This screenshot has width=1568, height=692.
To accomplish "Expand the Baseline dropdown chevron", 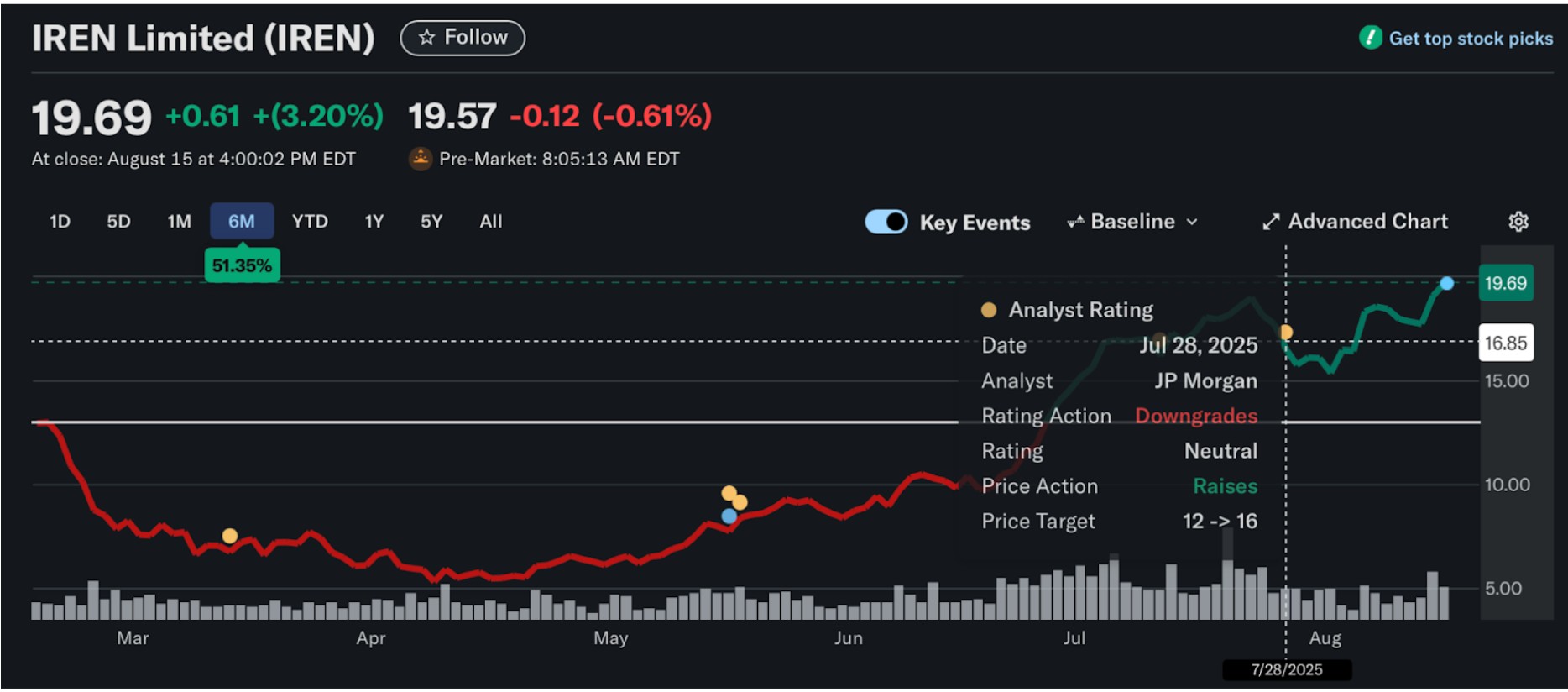I will (x=1192, y=222).
